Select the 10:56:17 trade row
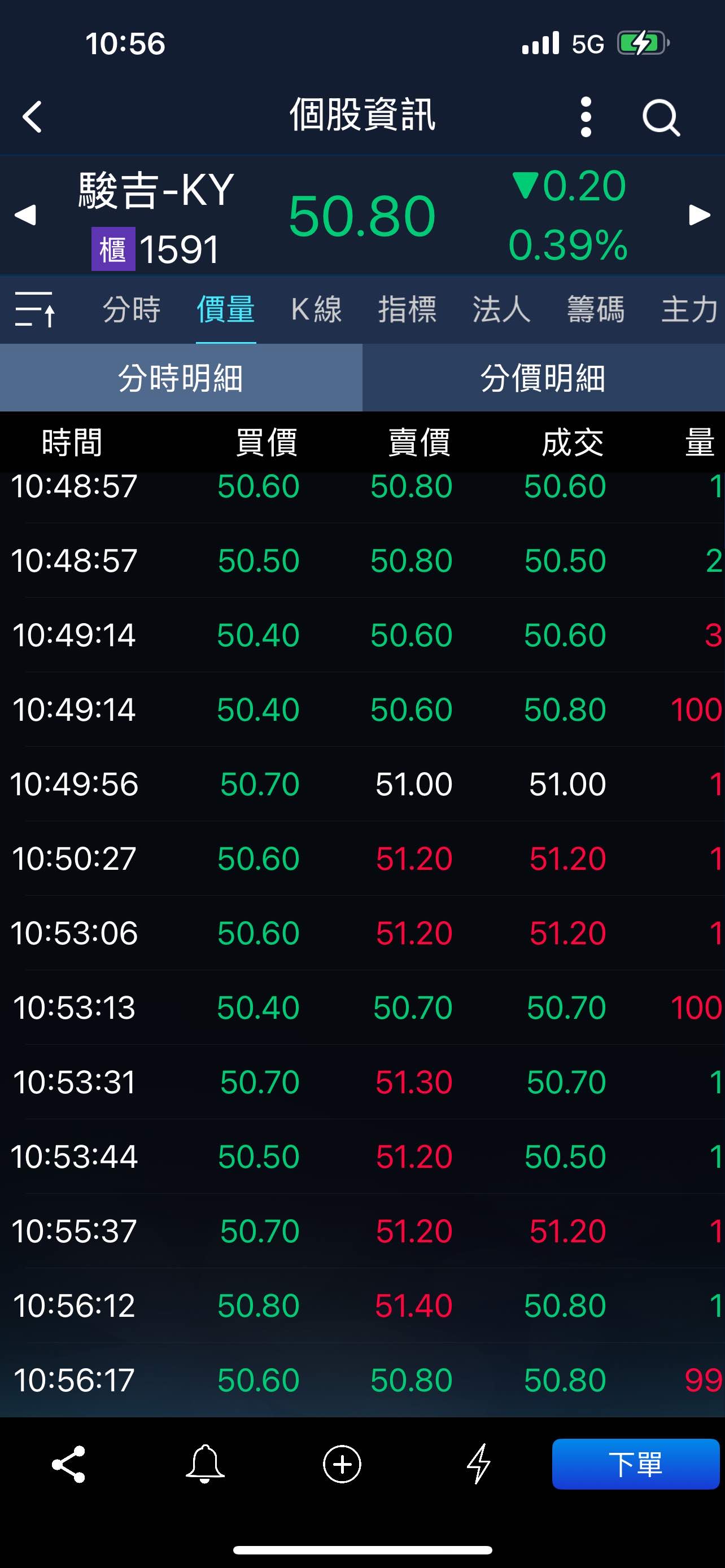This screenshot has width=725, height=1568. pos(362,1380)
